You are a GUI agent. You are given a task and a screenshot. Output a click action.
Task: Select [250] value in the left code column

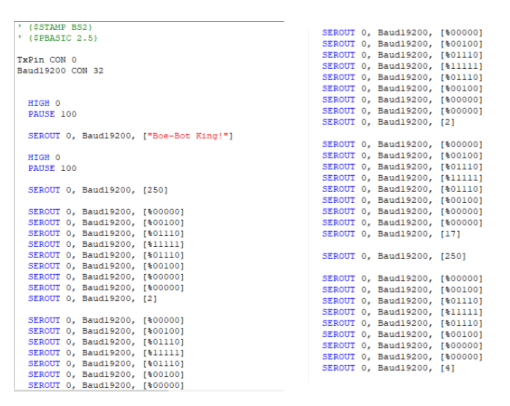(x=155, y=190)
